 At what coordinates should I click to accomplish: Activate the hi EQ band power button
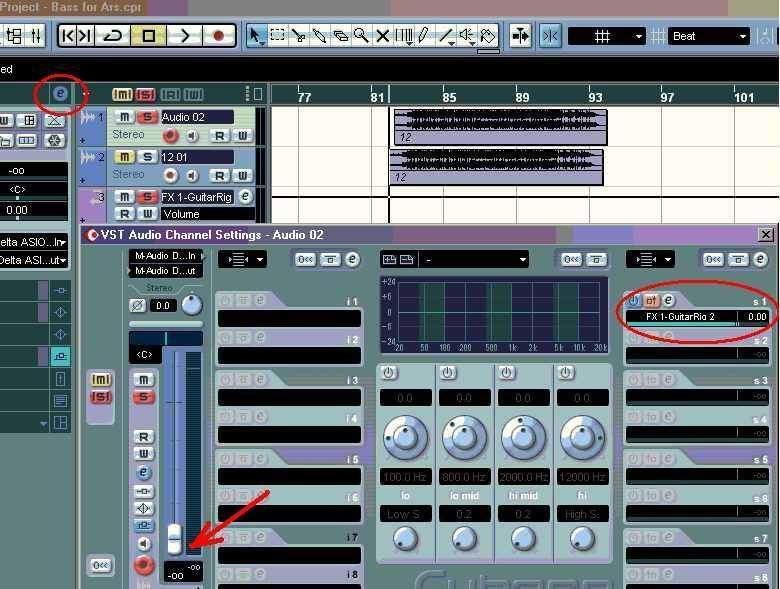[x=565, y=373]
